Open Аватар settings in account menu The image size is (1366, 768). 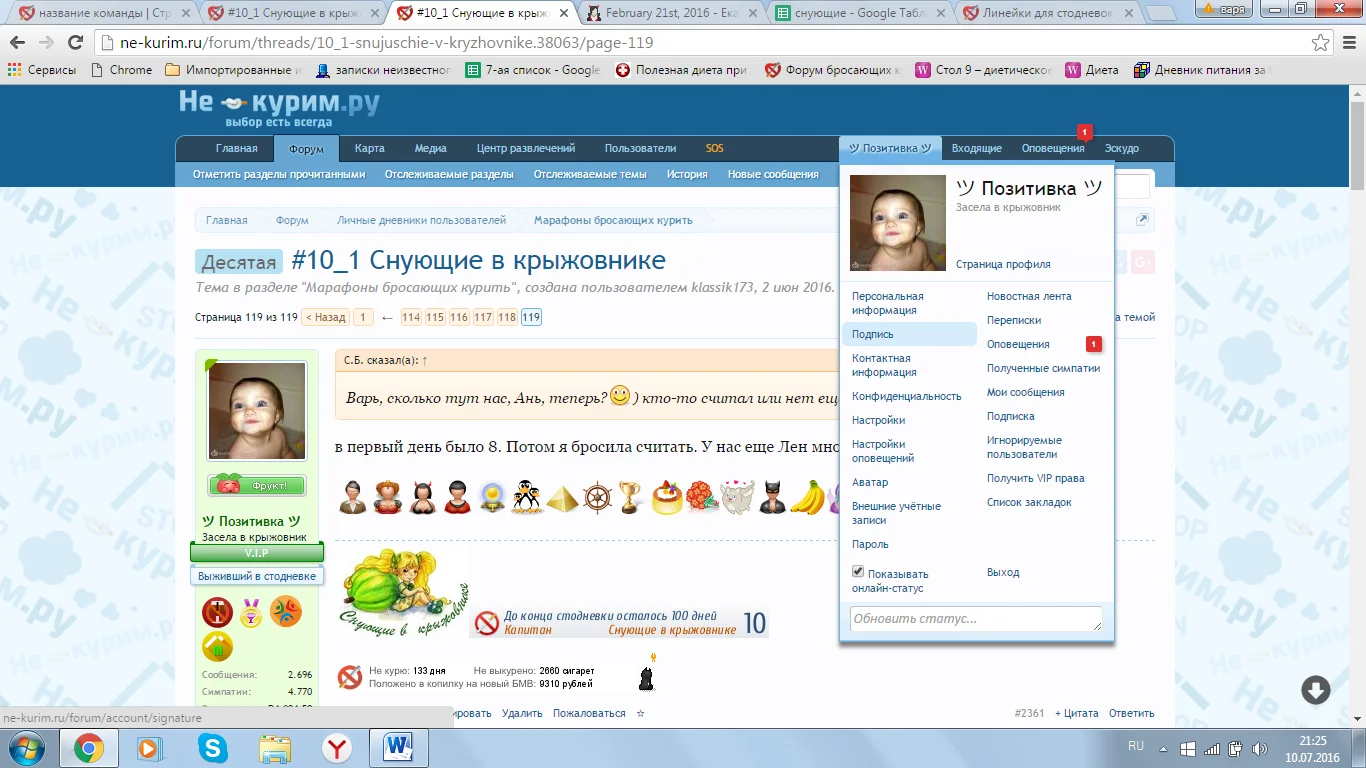(x=870, y=482)
